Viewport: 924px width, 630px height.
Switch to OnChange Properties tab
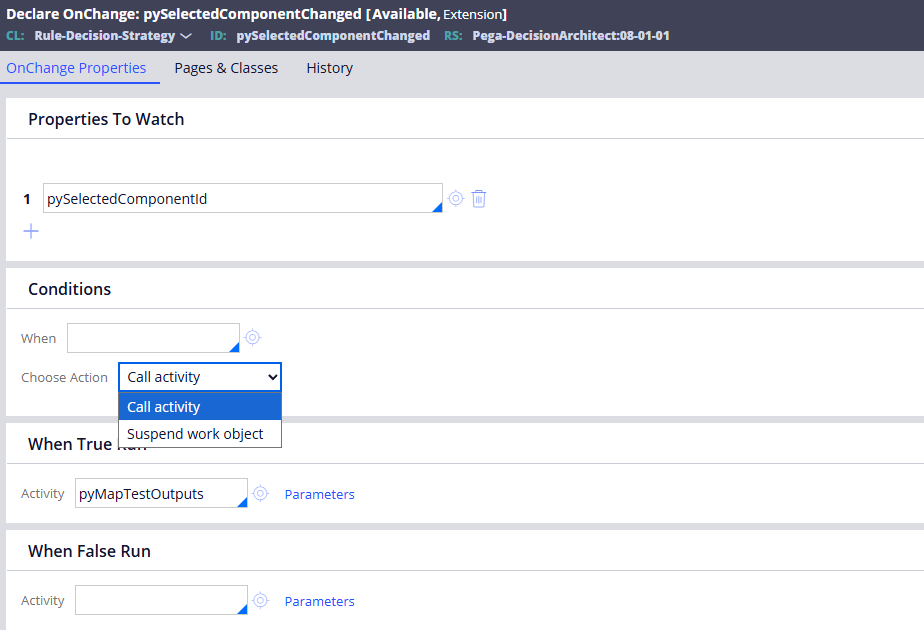(76, 68)
